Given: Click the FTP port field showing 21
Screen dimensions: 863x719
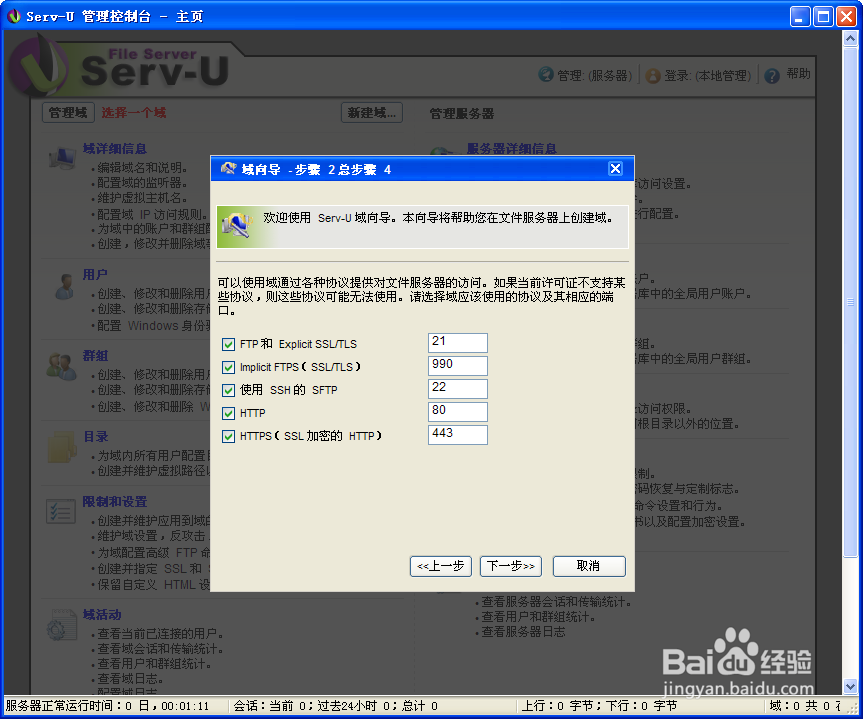Looking at the screenshot, I should click(x=457, y=342).
